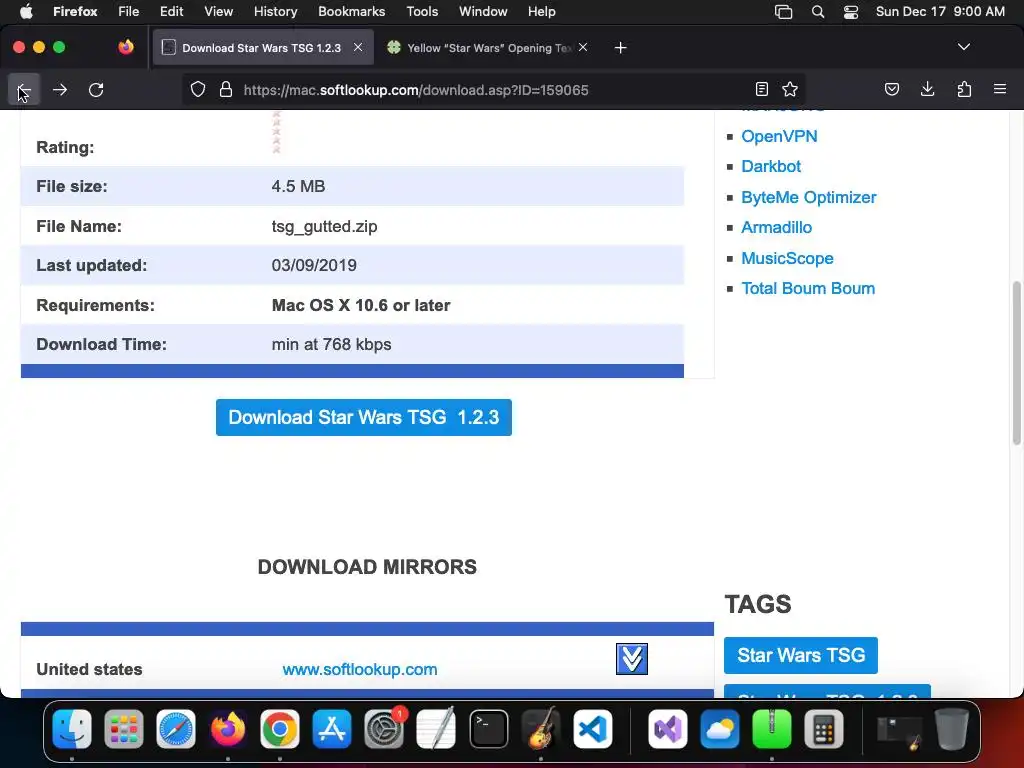Screen dimensions: 1024x768
Task: Click the 4.5 MB file size value
Action: pyautogui.click(x=298, y=187)
